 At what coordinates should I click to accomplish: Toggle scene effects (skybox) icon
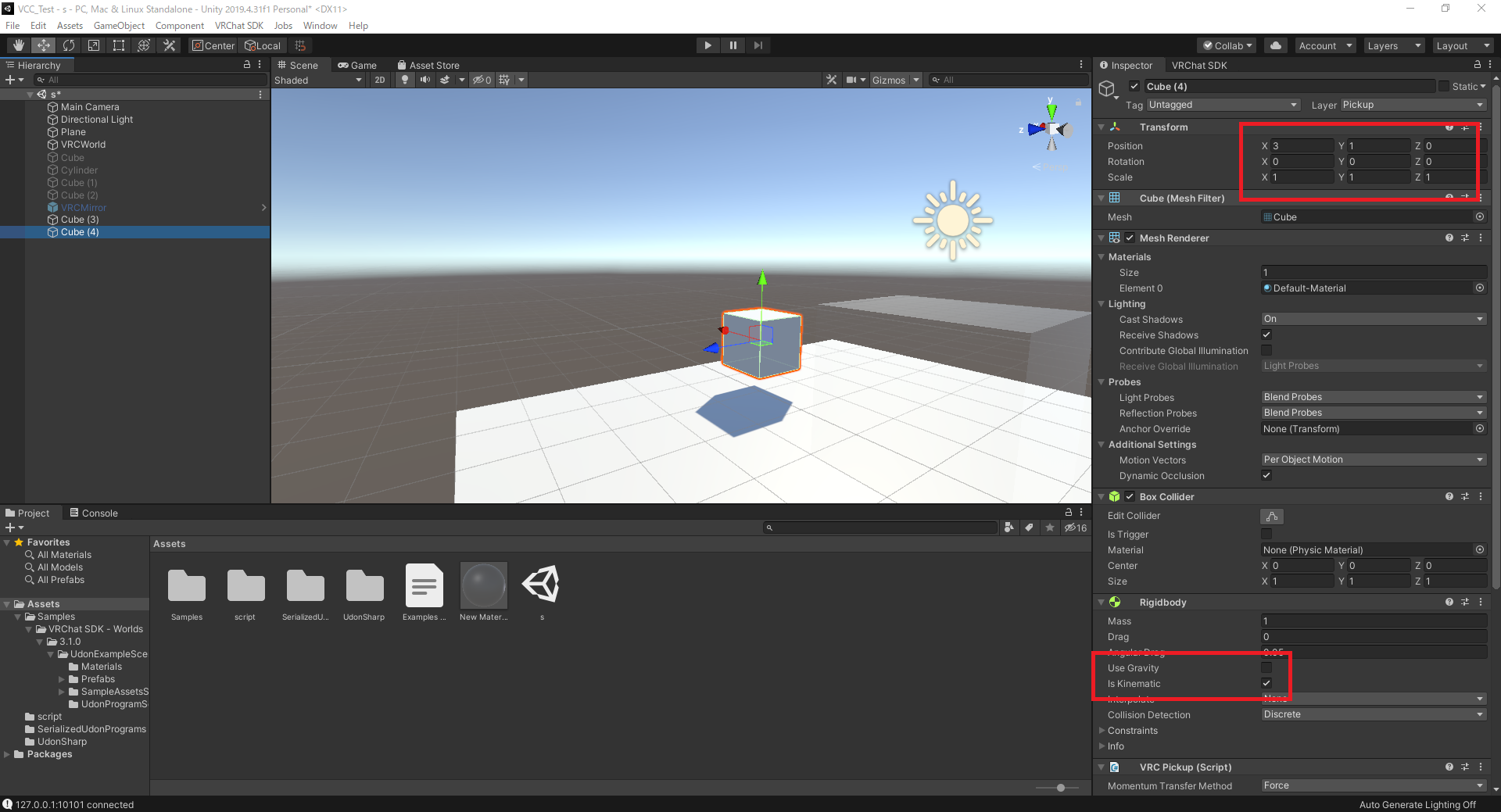[x=445, y=80]
